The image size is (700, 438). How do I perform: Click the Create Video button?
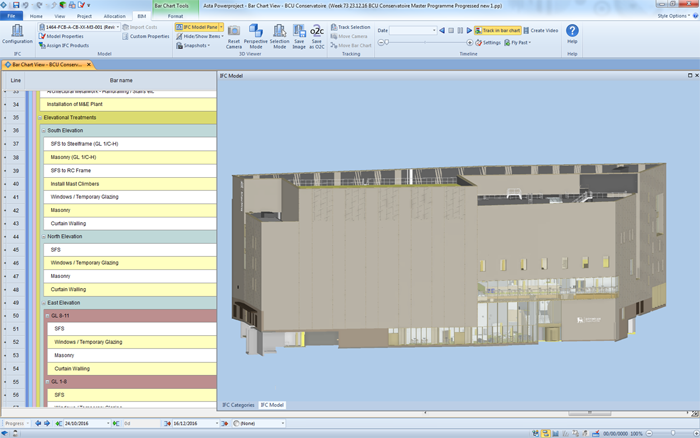click(541, 31)
